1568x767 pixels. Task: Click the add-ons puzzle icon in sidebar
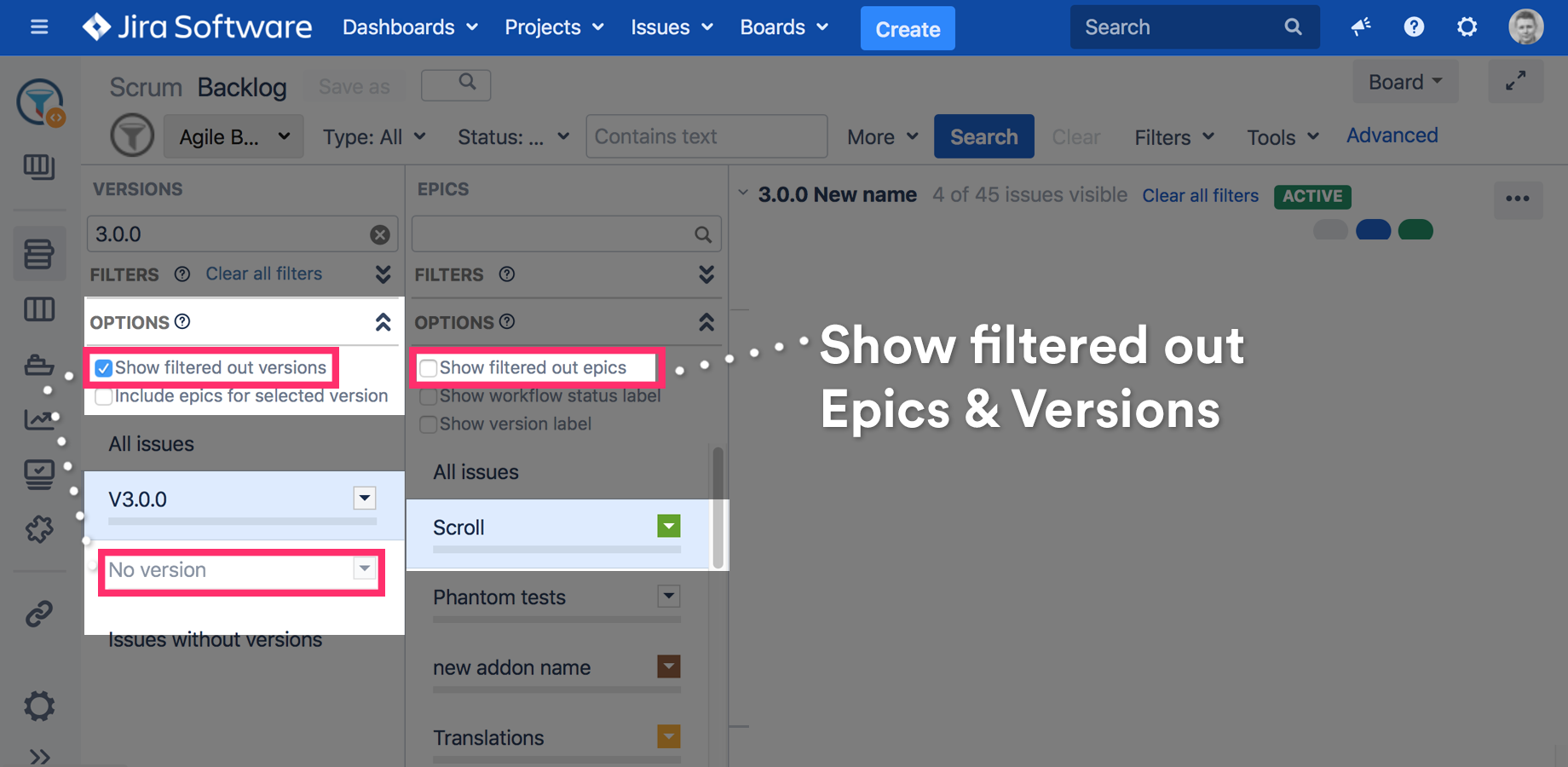pyautogui.click(x=39, y=529)
